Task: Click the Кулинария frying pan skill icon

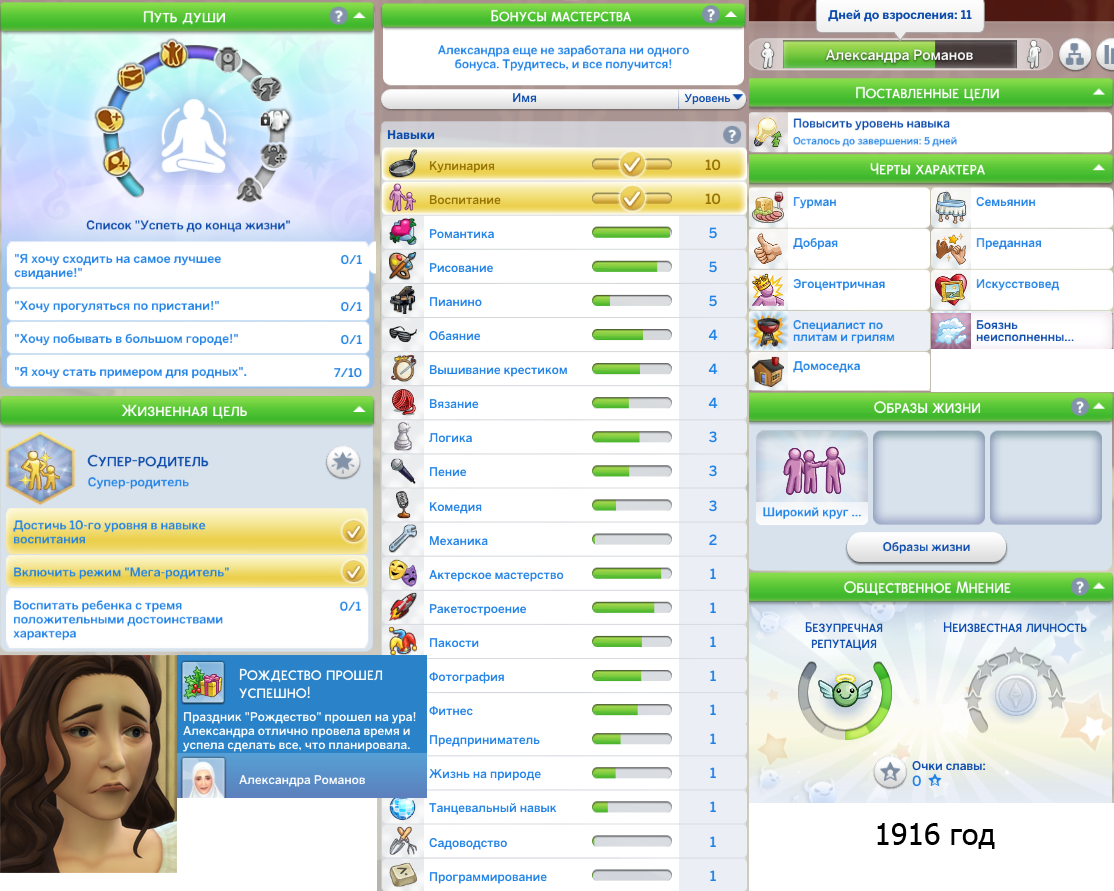Action: click(402, 165)
